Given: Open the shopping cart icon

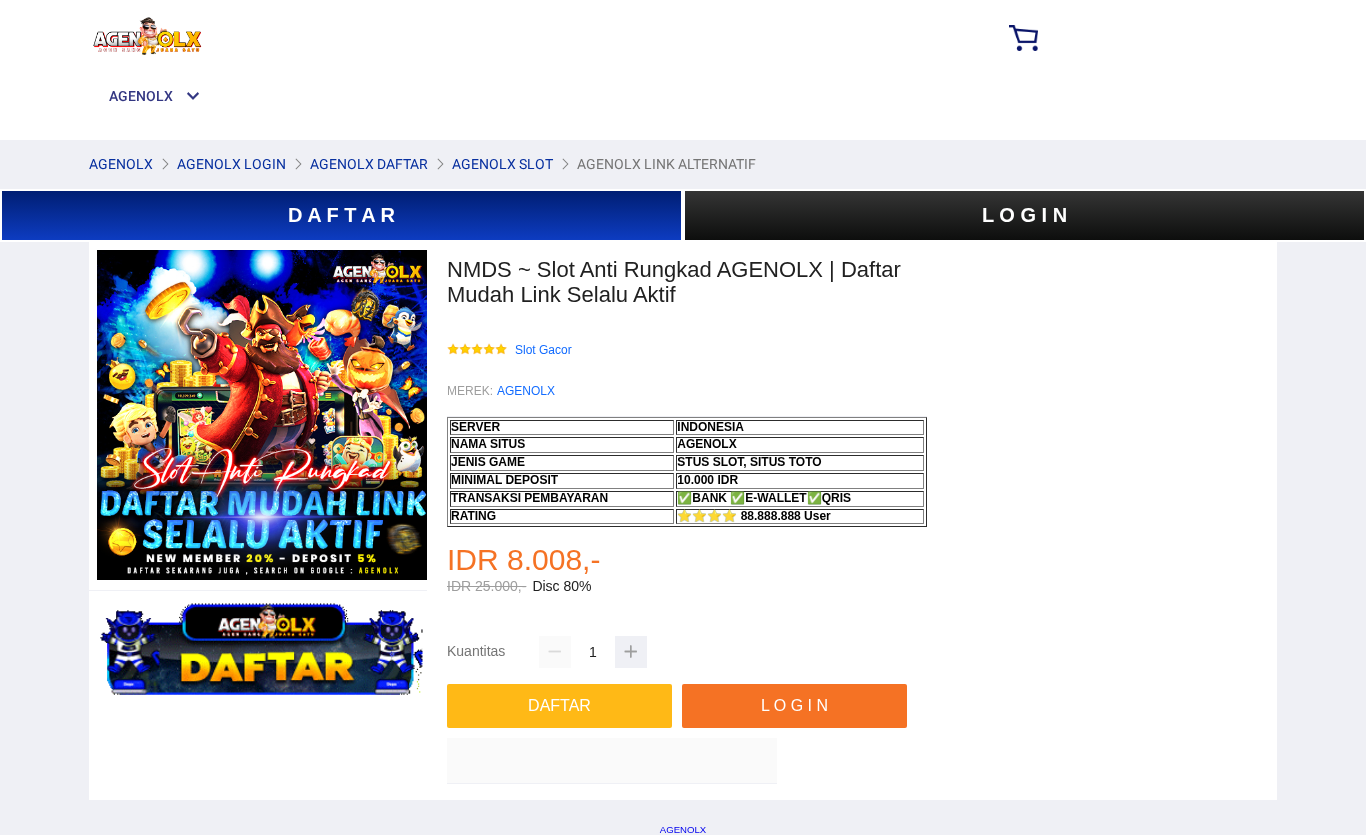Looking at the screenshot, I should [x=1023, y=38].
